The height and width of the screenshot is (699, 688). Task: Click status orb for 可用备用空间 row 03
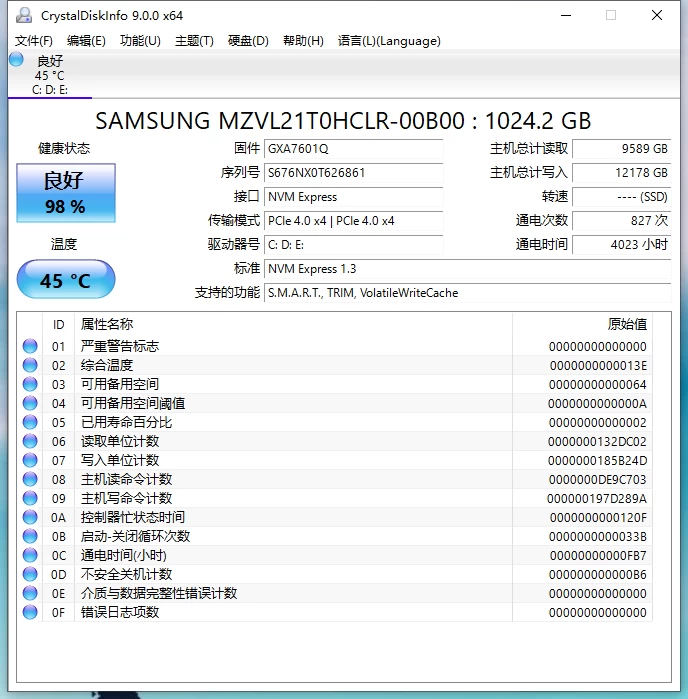click(x=30, y=384)
